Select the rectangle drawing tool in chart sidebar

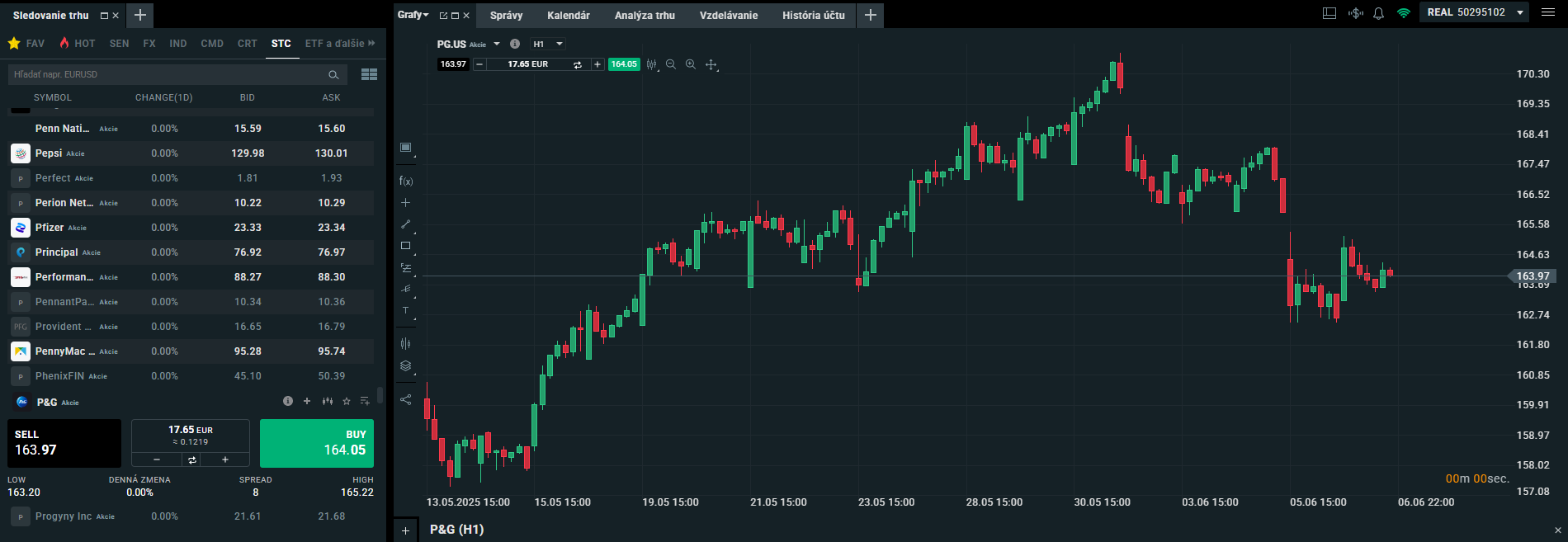click(405, 246)
